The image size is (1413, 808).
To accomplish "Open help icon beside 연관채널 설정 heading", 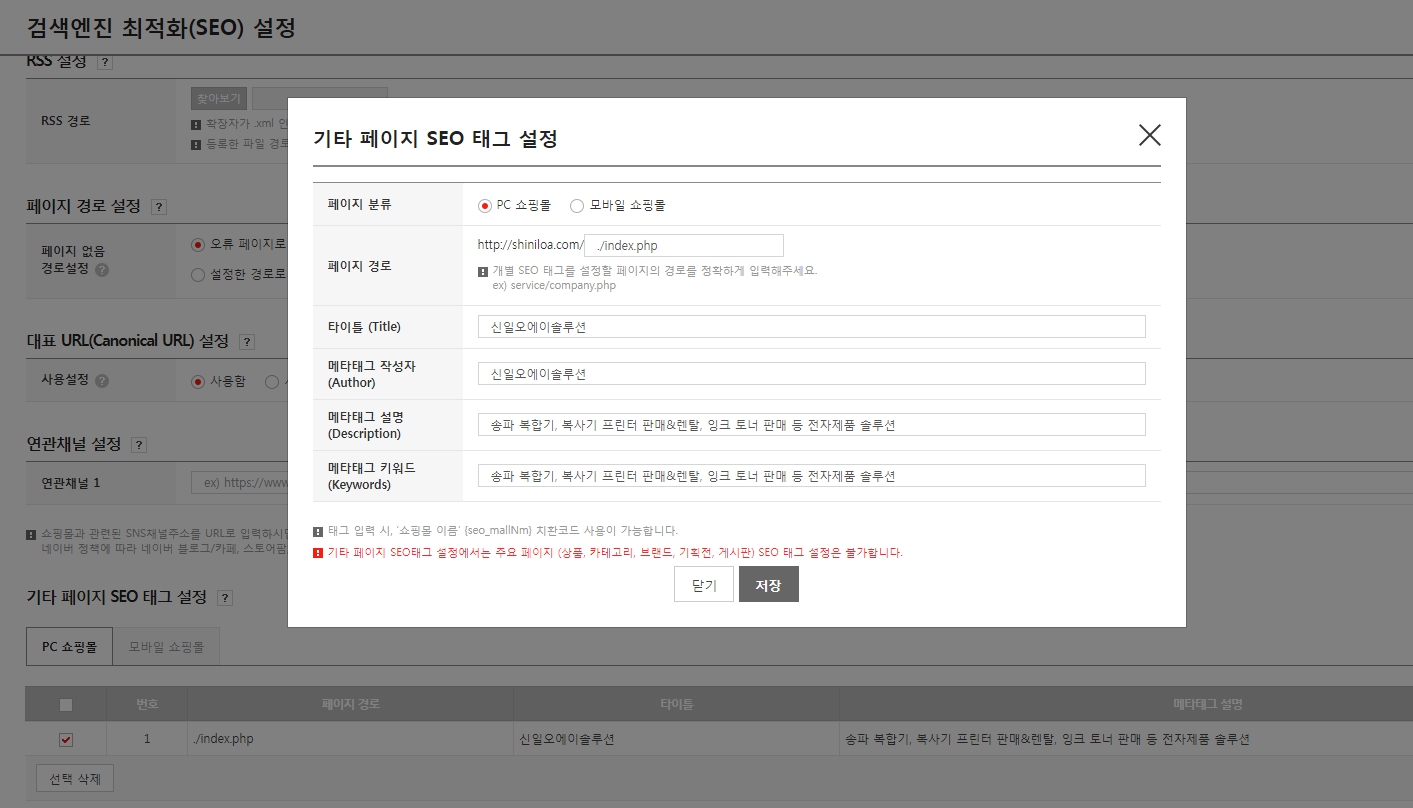I will pos(138,445).
